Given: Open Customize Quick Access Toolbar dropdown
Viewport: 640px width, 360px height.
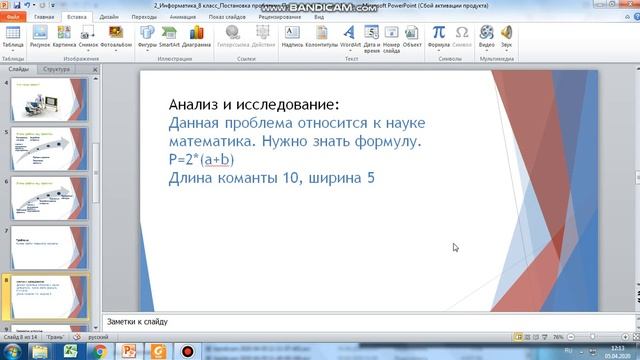Looking at the screenshot, I should coord(53,5).
